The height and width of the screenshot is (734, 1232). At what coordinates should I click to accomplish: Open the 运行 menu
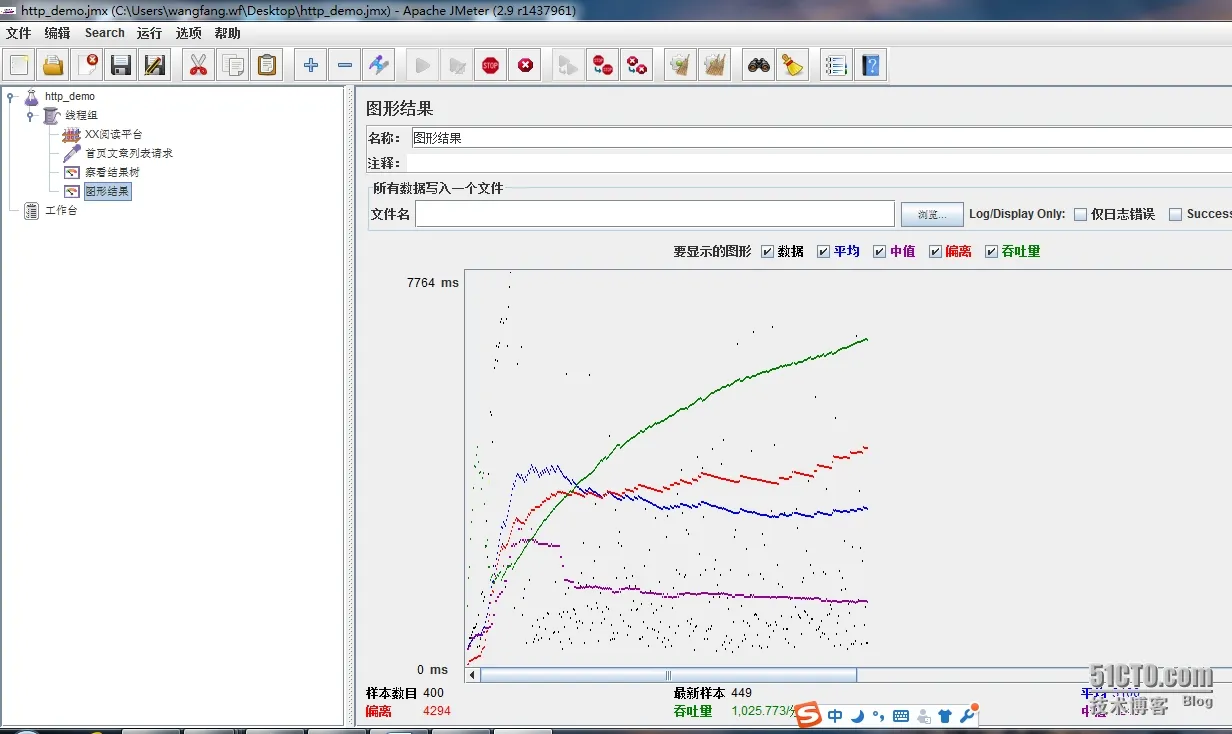(149, 33)
